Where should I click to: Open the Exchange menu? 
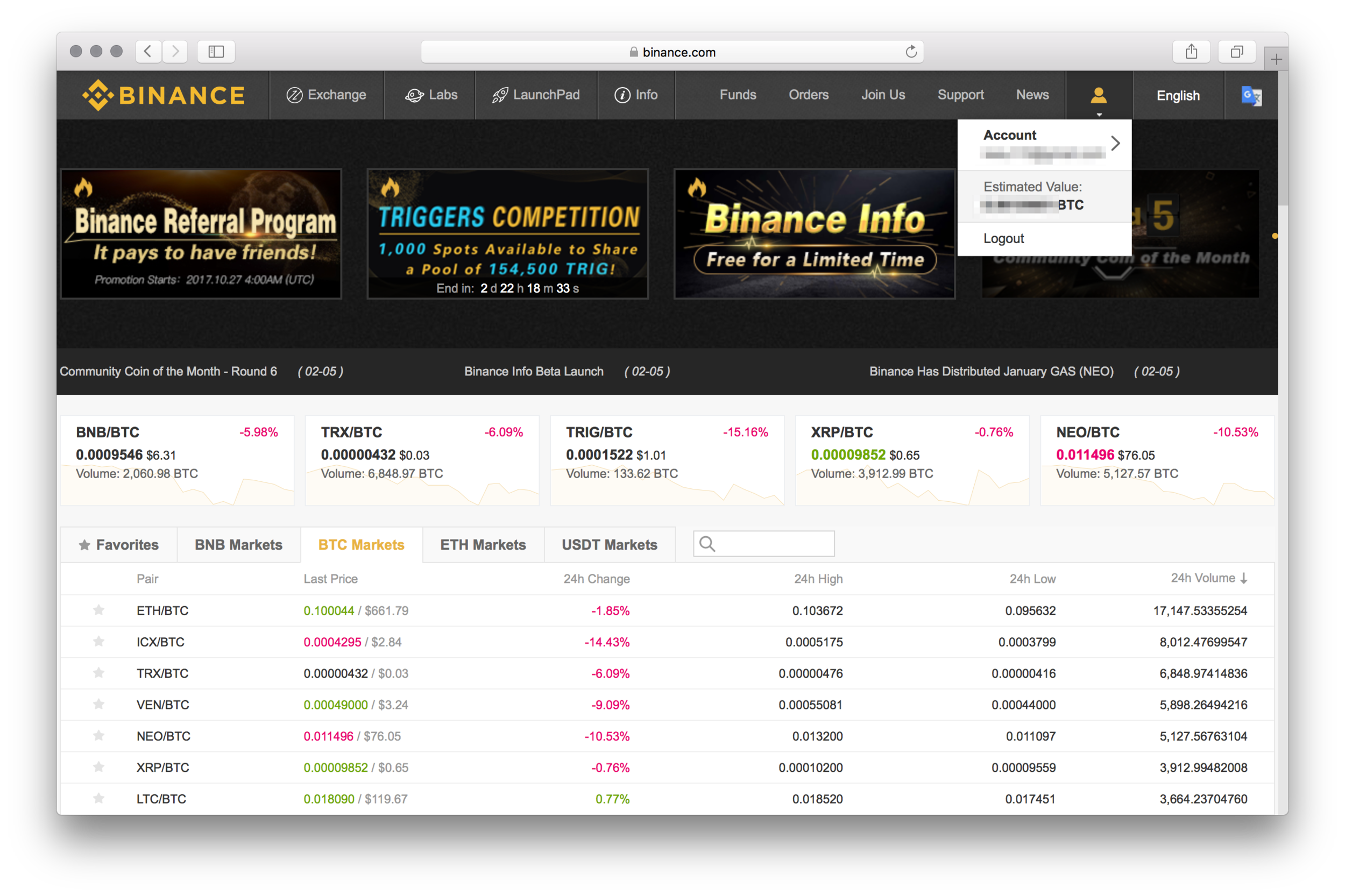click(x=326, y=95)
